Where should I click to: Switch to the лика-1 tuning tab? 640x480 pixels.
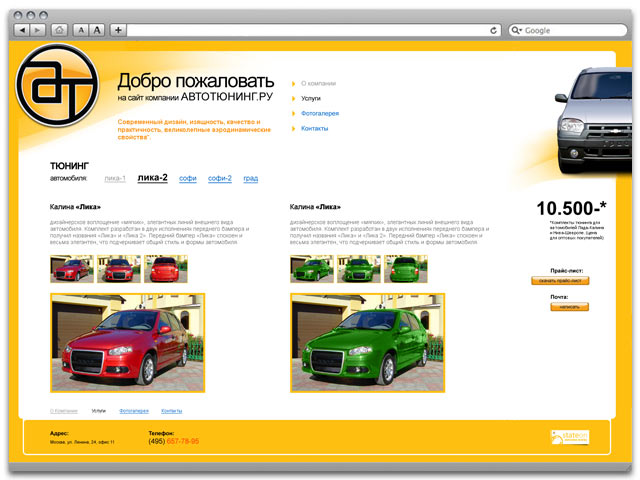[115, 178]
